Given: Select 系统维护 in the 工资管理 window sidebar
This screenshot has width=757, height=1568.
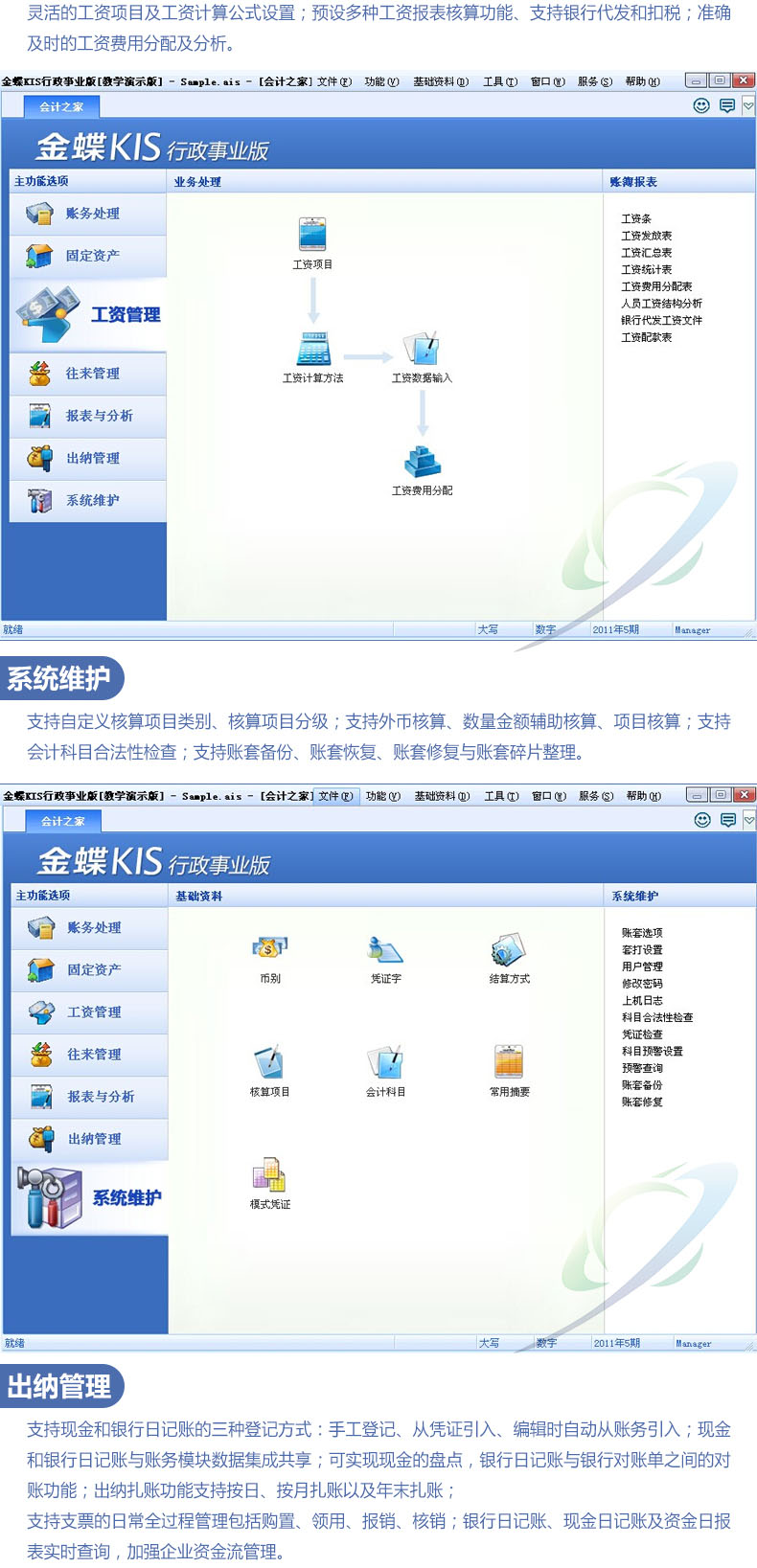Looking at the screenshot, I should (88, 500).
